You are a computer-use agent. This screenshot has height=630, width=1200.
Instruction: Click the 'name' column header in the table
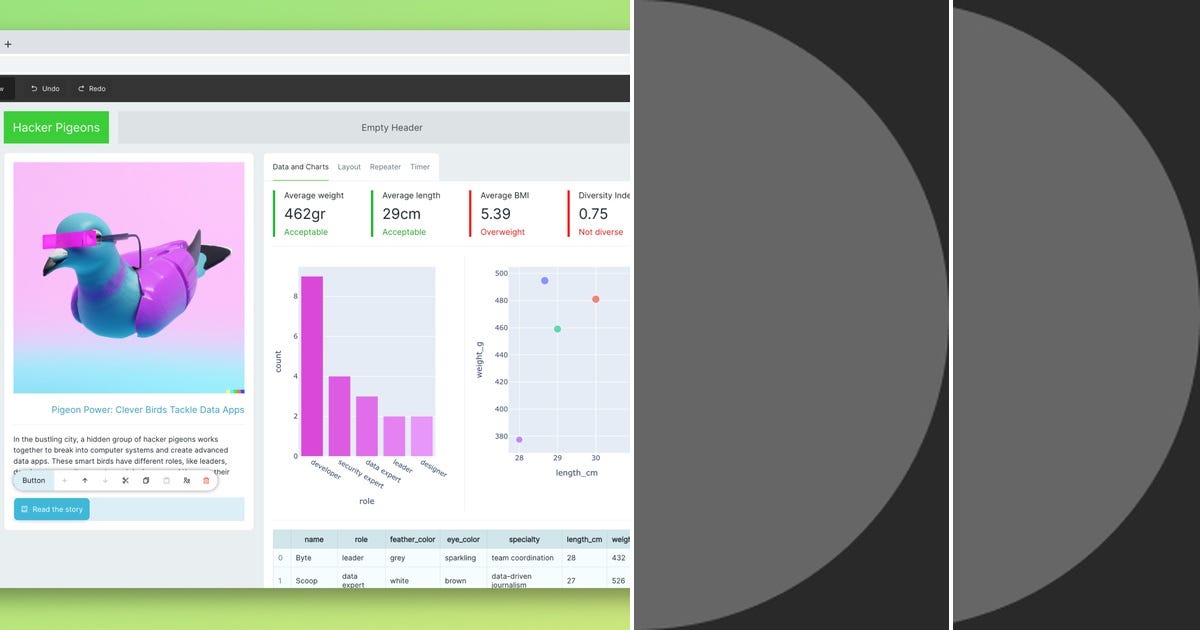pyautogui.click(x=314, y=539)
